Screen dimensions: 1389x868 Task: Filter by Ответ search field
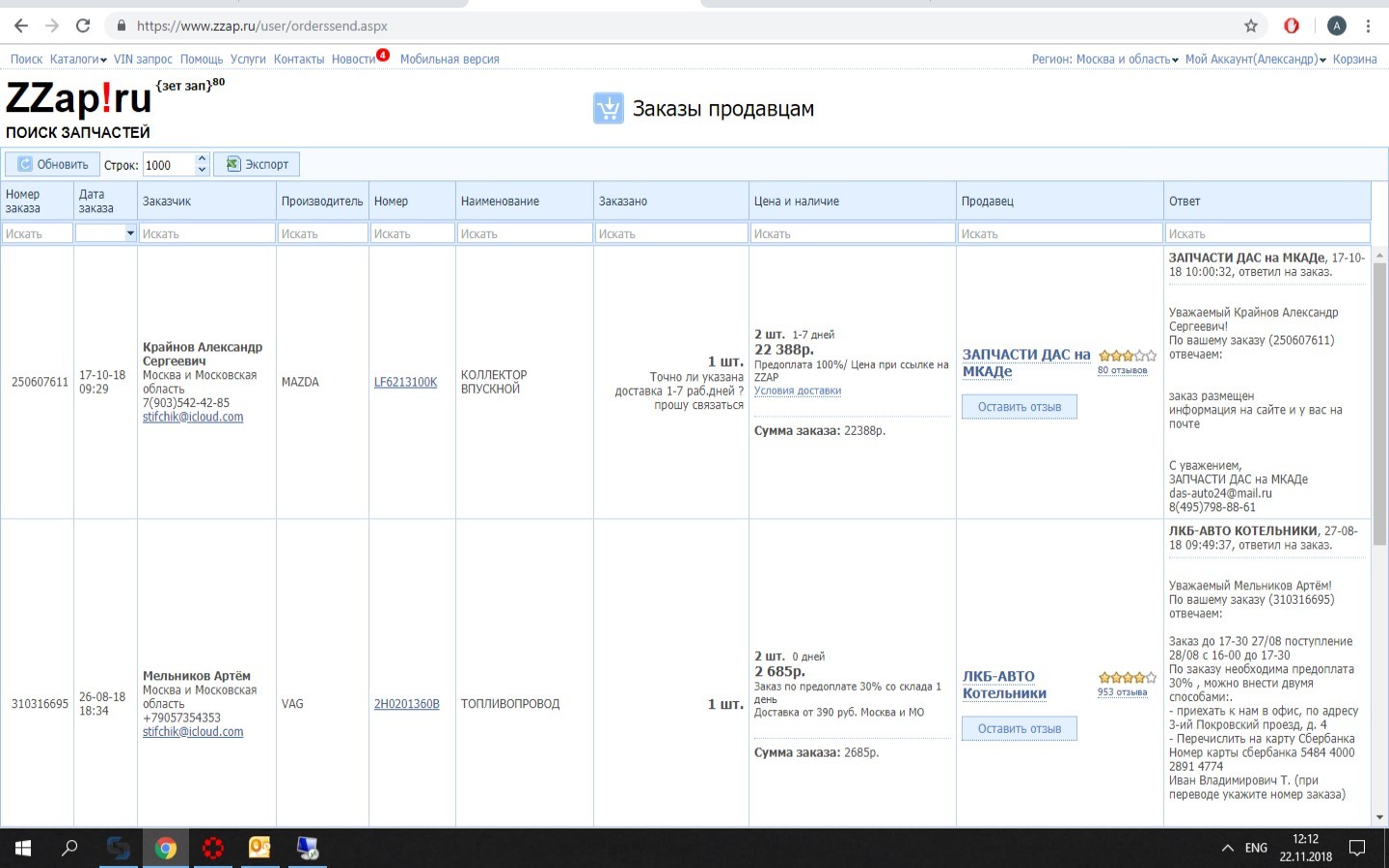pyautogui.click(x=1266, y=233)
